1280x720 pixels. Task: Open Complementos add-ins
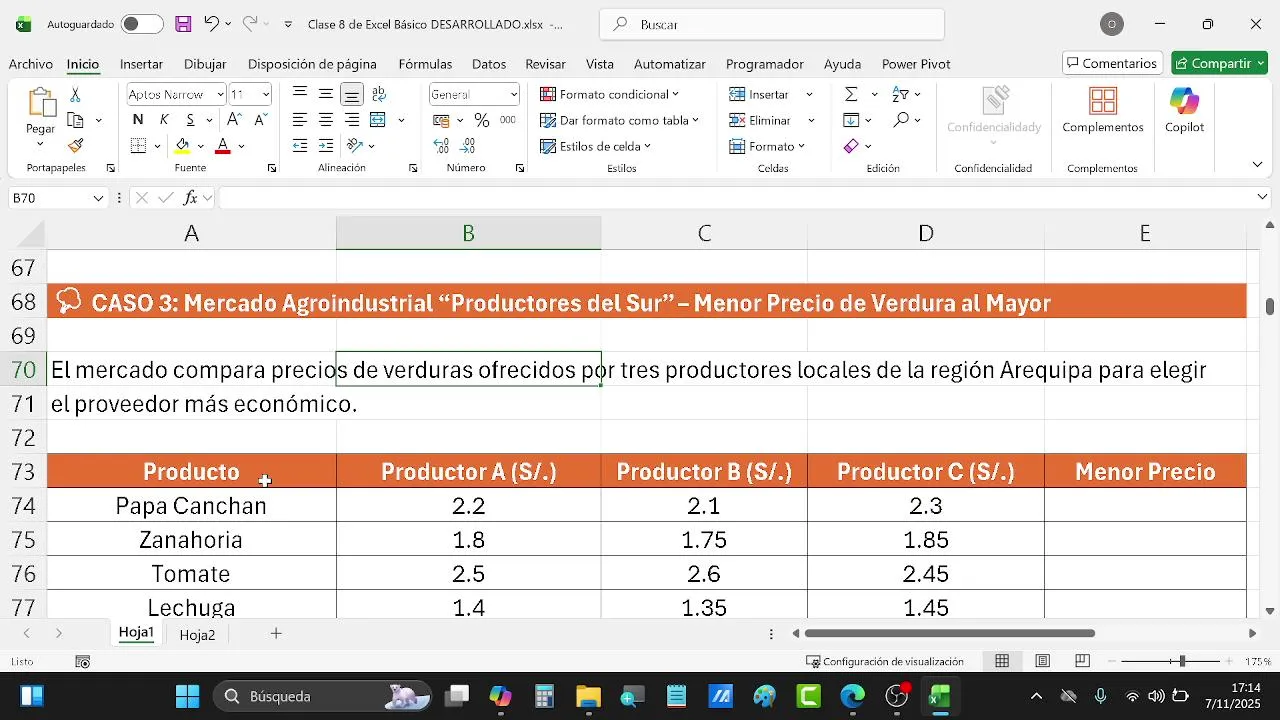[x=1103, y=109]
